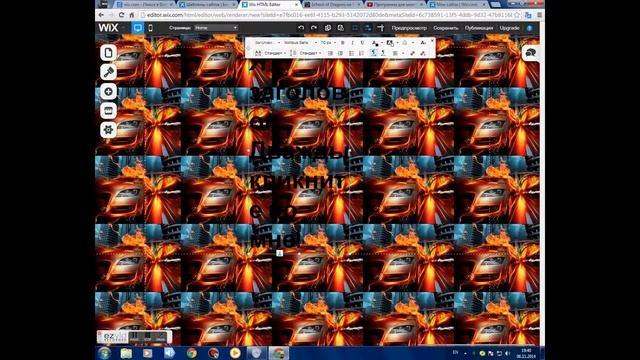The width and height of the screenshot is (640, 360).
Task: Switch to the School of Dragons browser tab
Action: tap(333, 4)
